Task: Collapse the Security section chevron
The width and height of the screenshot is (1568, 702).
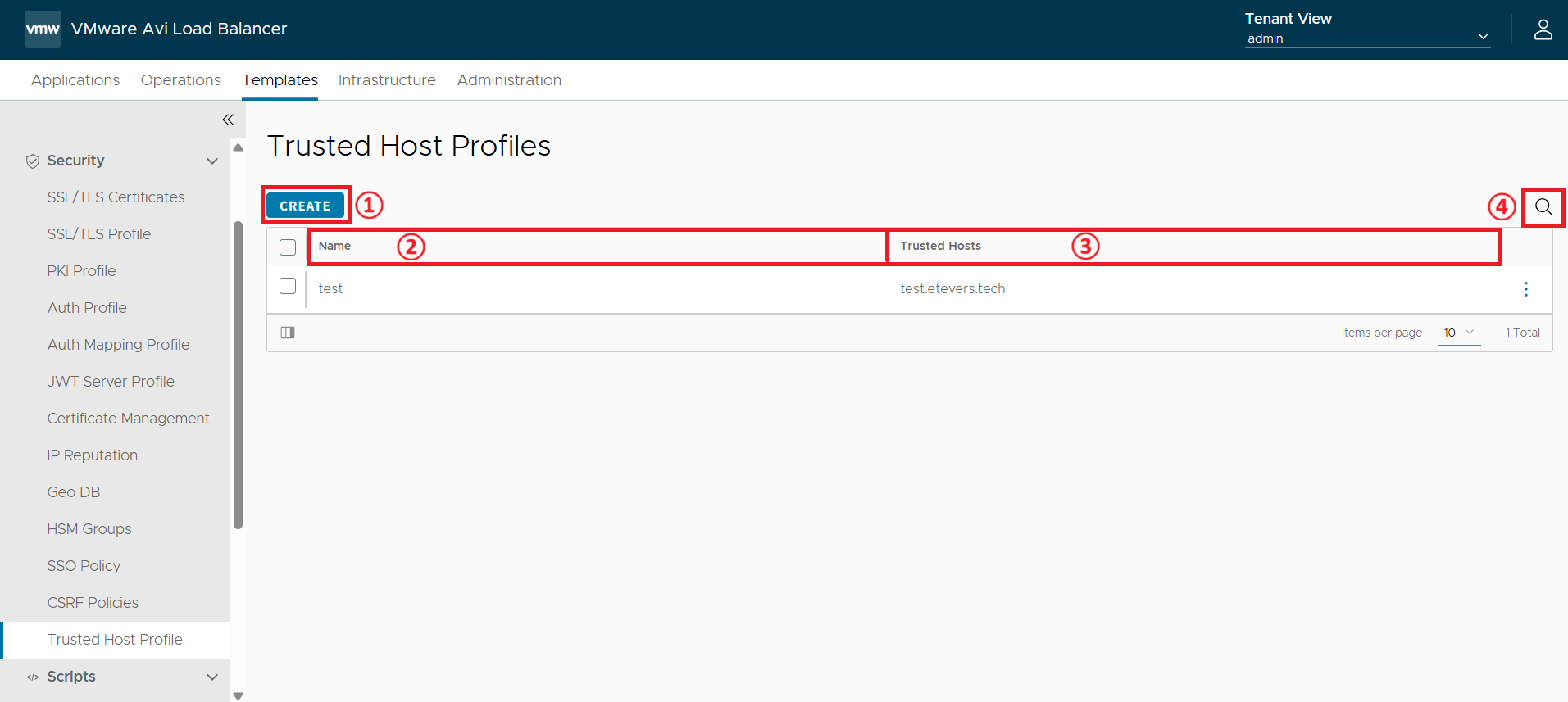Action: (212, 161)
